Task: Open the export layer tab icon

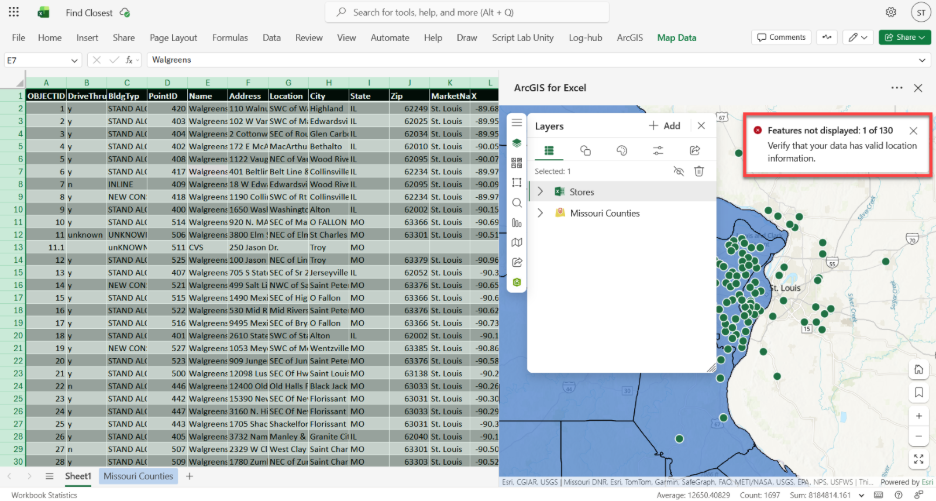Action: click(694, 150)
